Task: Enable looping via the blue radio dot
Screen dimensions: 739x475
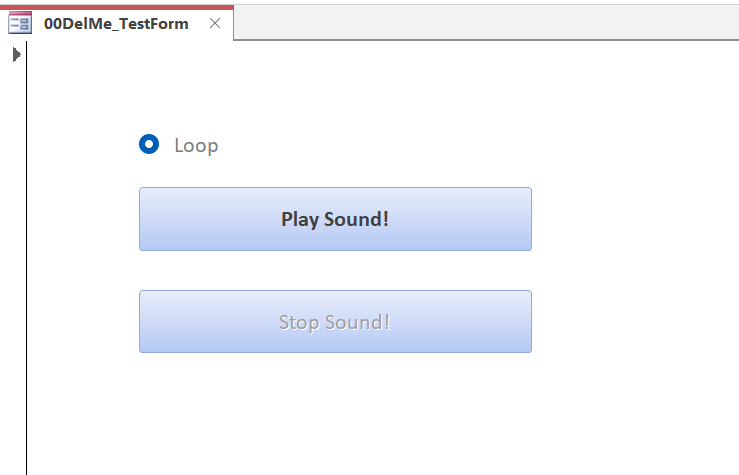Action: [x=149, y=145]
